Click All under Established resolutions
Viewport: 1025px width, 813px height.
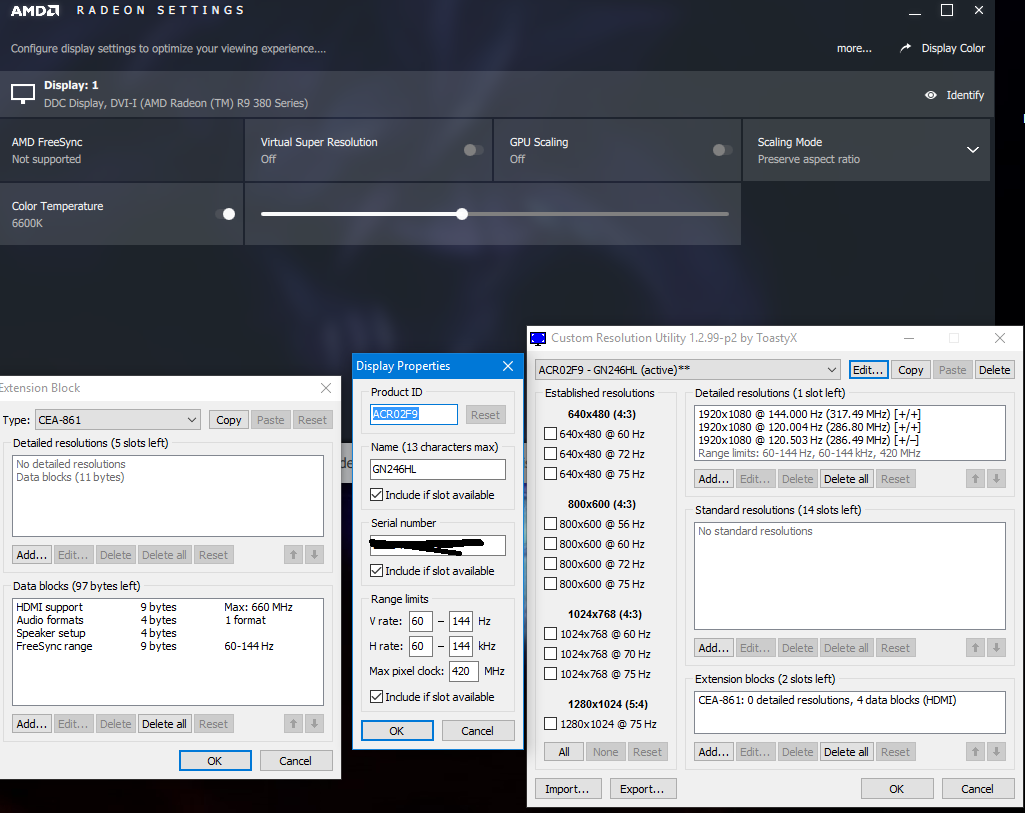563,752
